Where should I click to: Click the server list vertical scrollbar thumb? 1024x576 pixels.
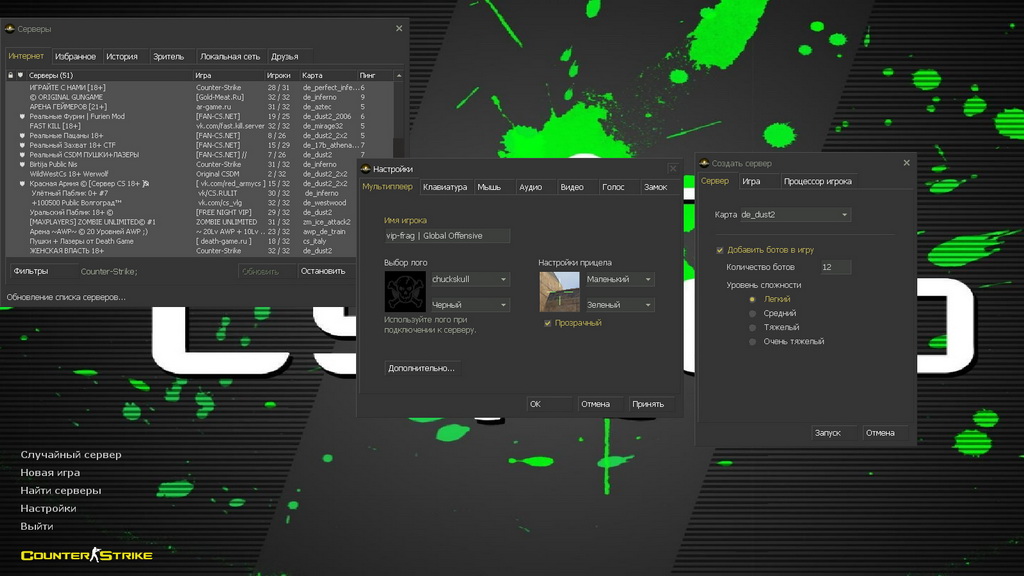398,147
